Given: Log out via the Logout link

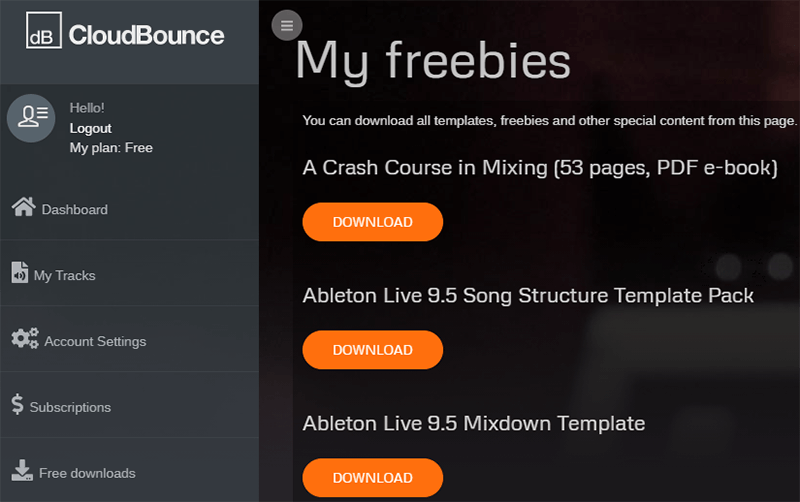Looking at the screenshot, I should pos(90,128).
